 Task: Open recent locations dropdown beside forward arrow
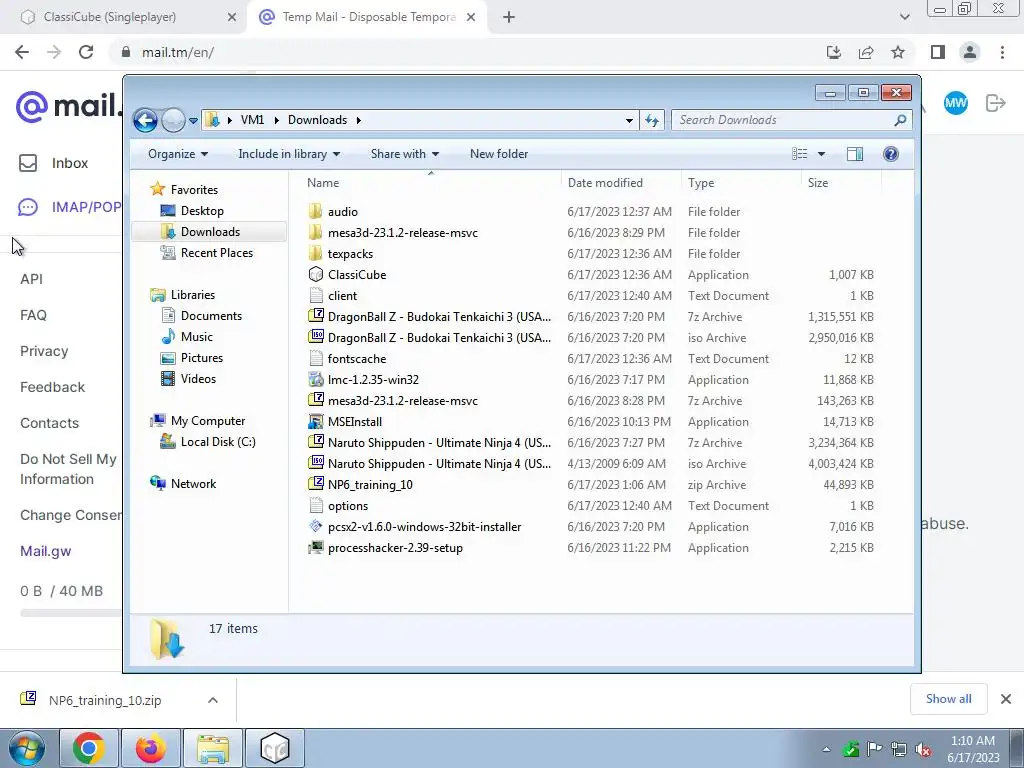click(193, 121)
